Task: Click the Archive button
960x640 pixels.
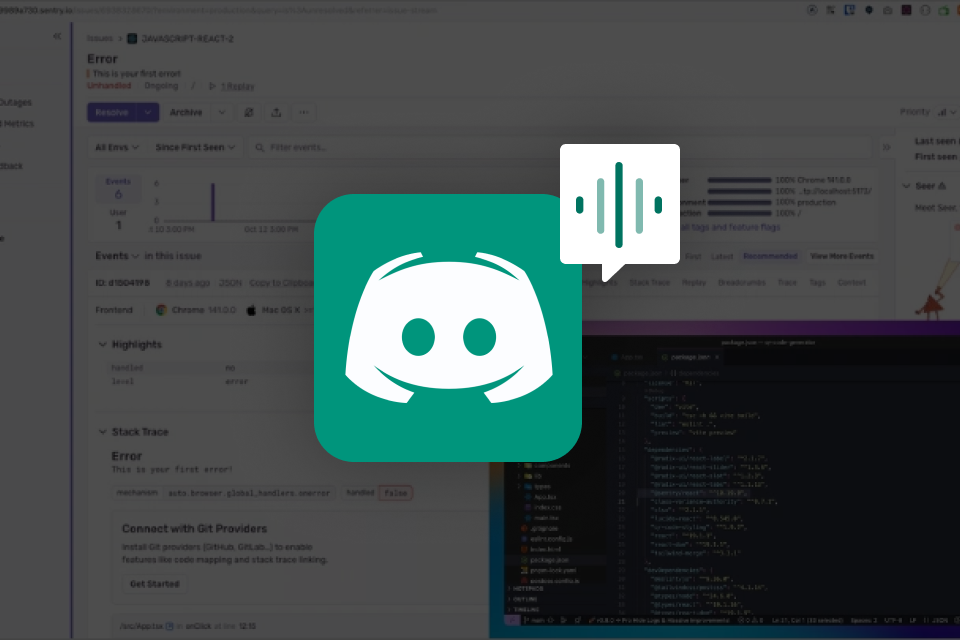Action: pyautogui.click(x=186, y=112)
